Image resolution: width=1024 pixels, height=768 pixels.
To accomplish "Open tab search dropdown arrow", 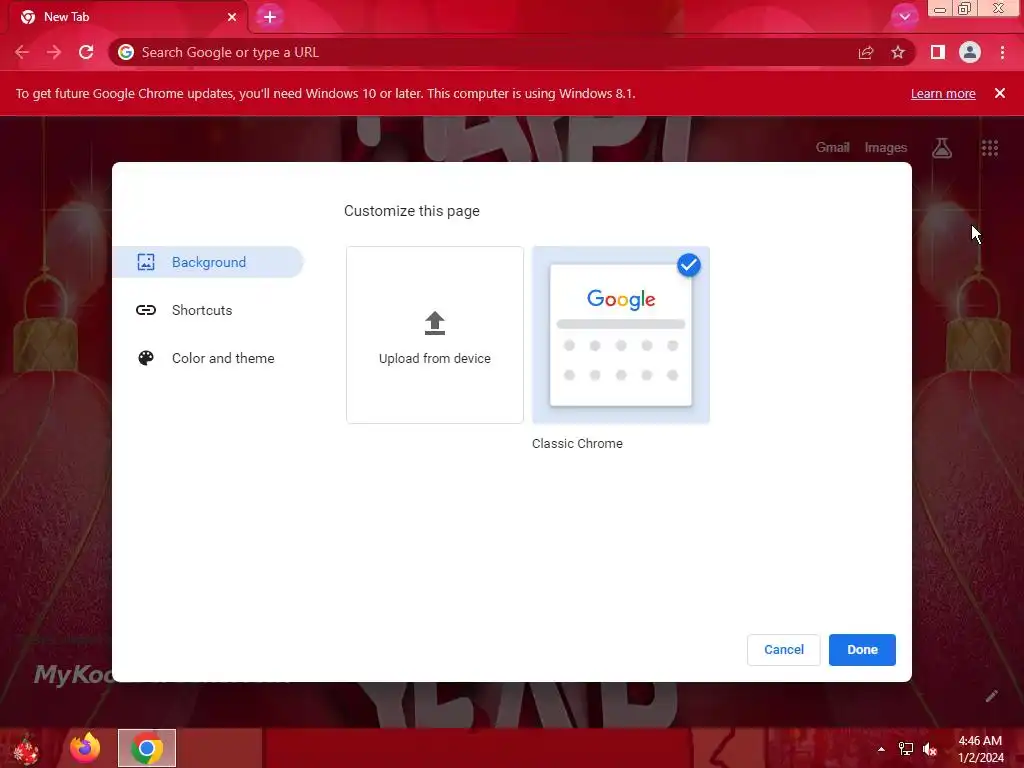I will (x=904, y=17).
